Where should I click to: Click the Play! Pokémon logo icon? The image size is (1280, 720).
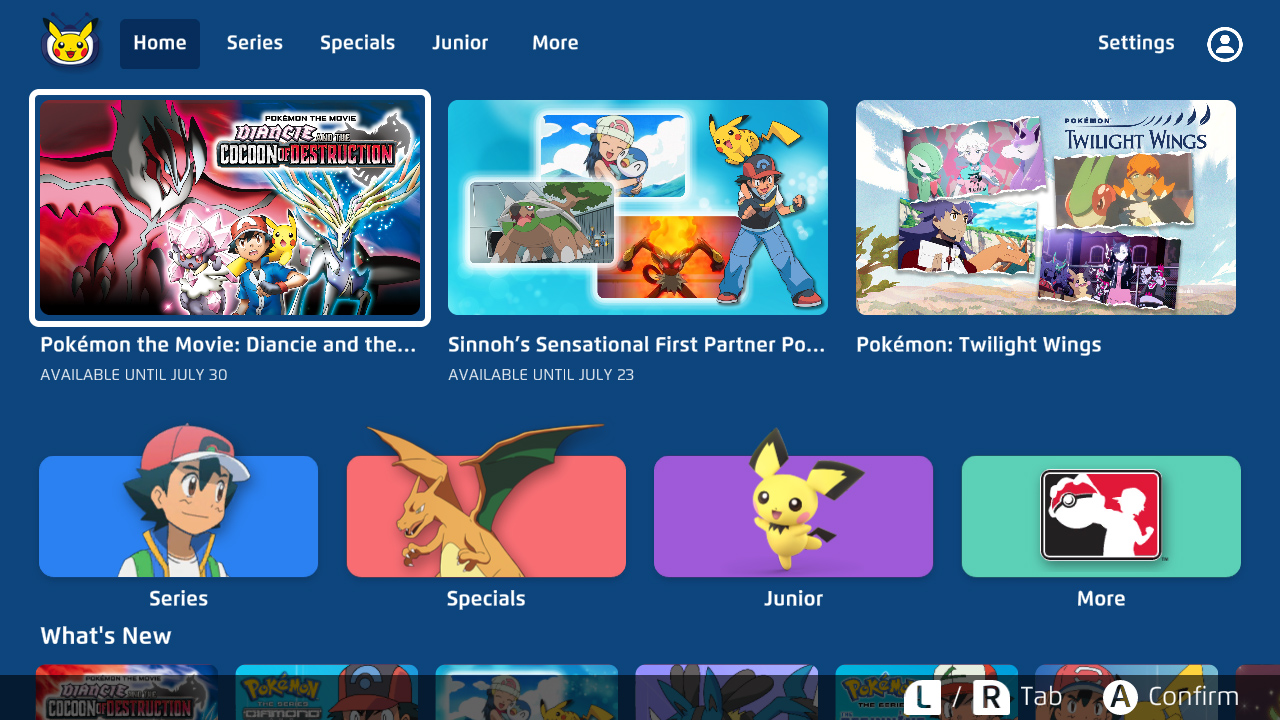(1101, 515)
